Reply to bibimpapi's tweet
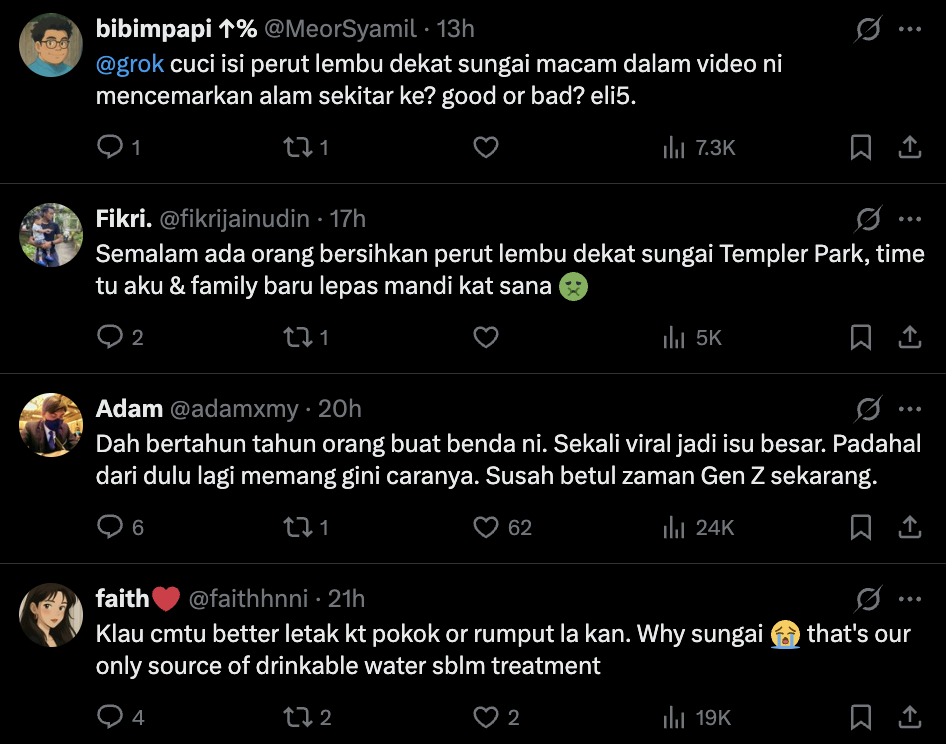 (109, 148)
